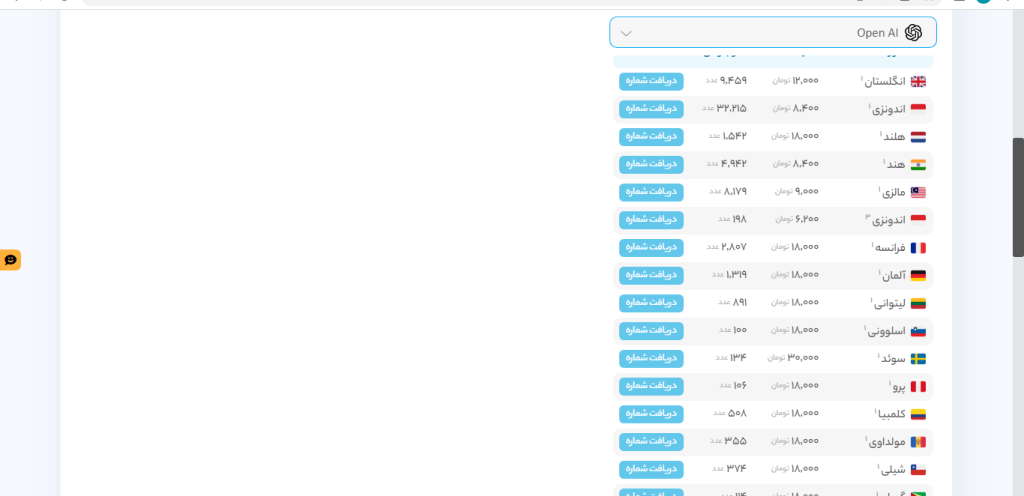Screen dimensions: 1024x496
Task: Select the کلمبیا country label
Action: (x=890, y=414)
